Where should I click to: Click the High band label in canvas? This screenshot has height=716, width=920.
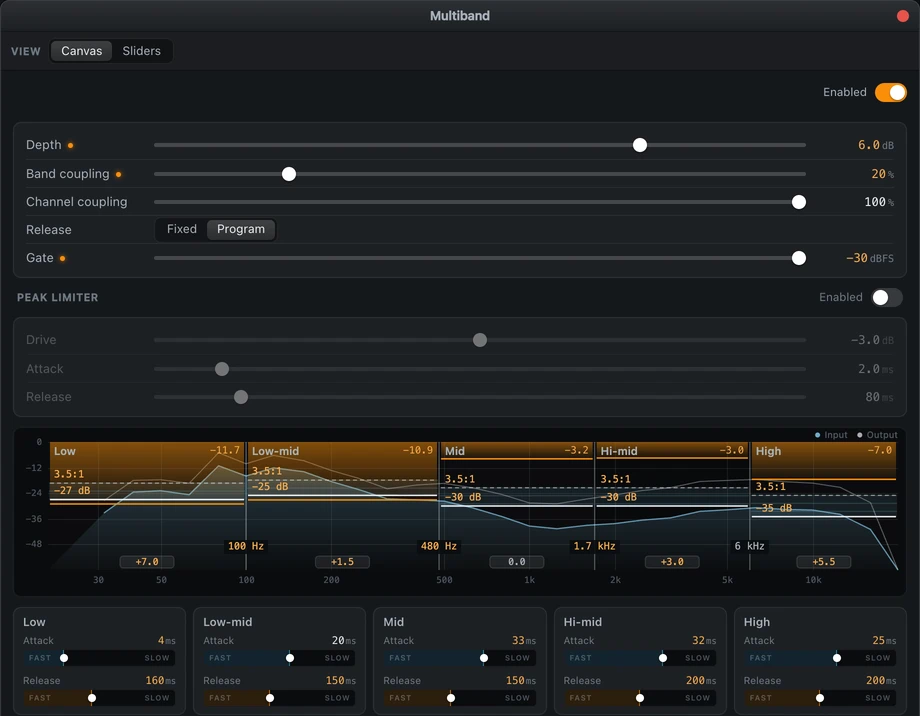pyautogui.click(x=768, y=451)
